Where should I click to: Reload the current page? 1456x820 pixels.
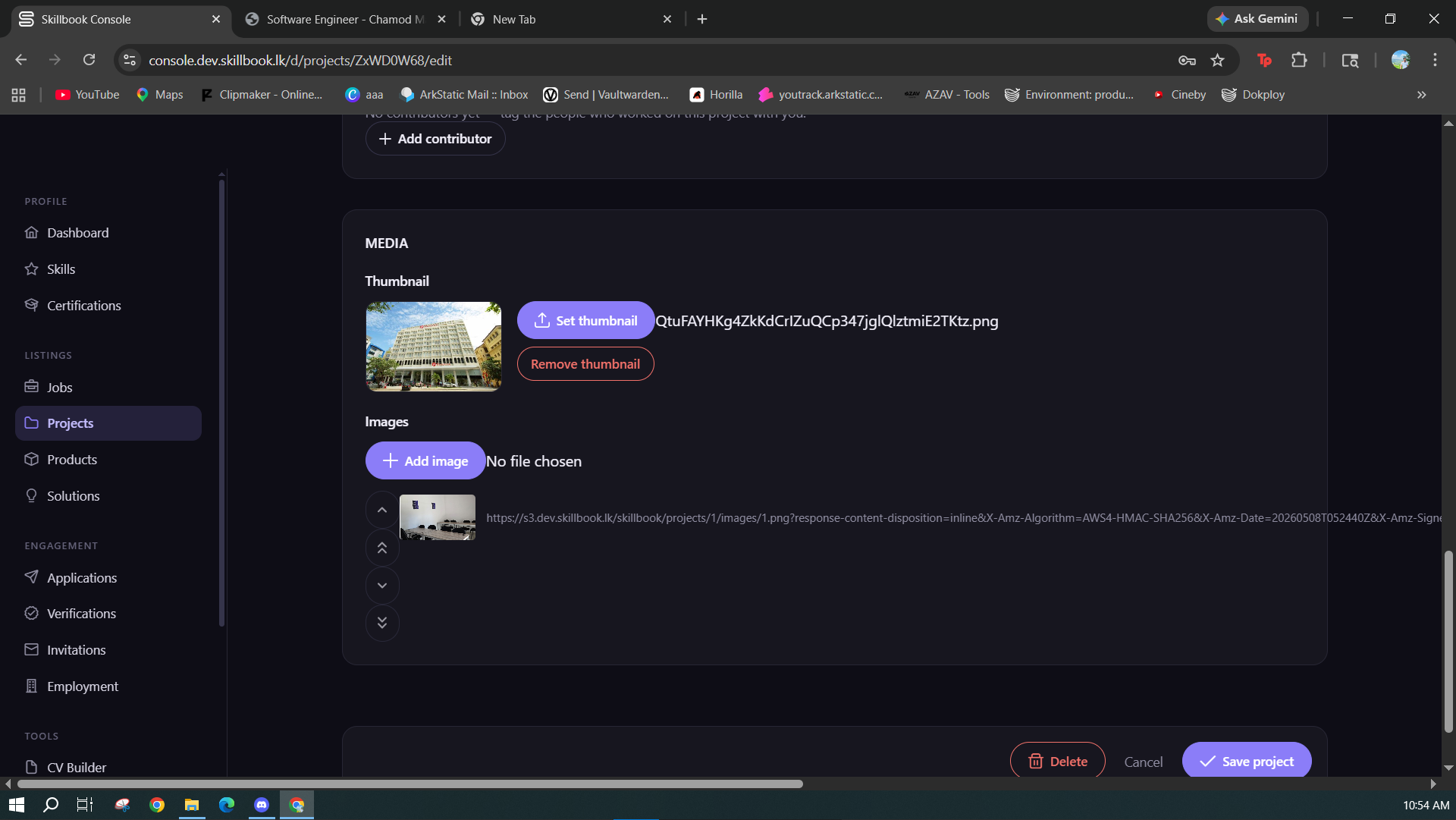[x=89, y=60]
